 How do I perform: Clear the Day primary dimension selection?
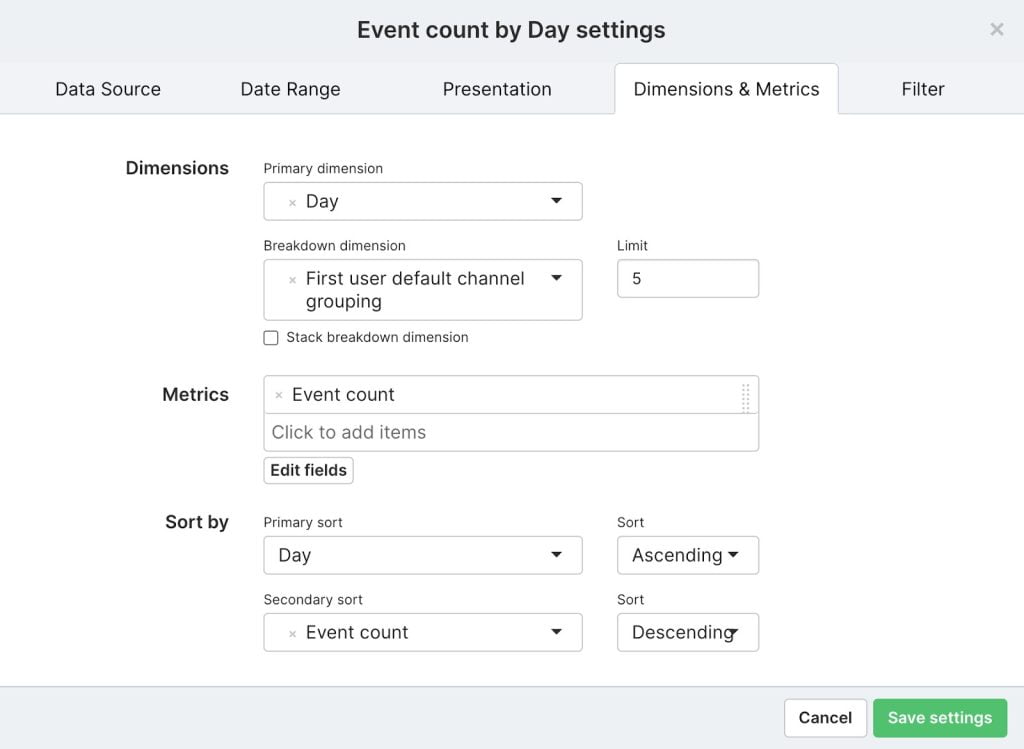click(292, 203)
